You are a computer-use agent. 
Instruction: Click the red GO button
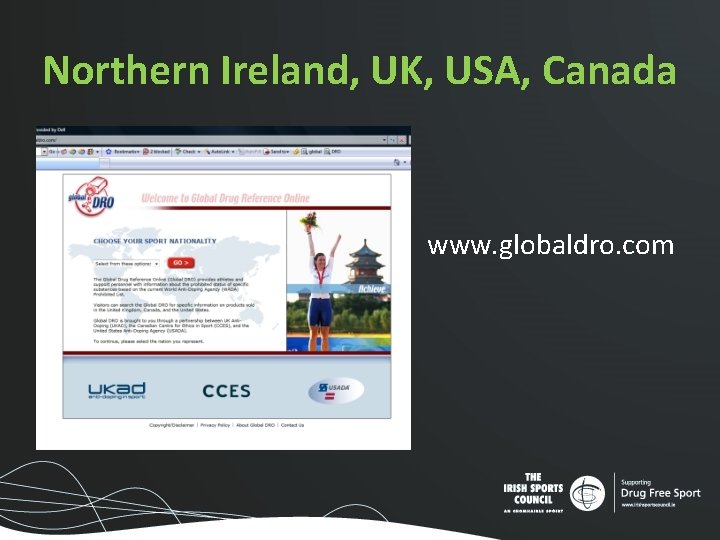[181, 263]
